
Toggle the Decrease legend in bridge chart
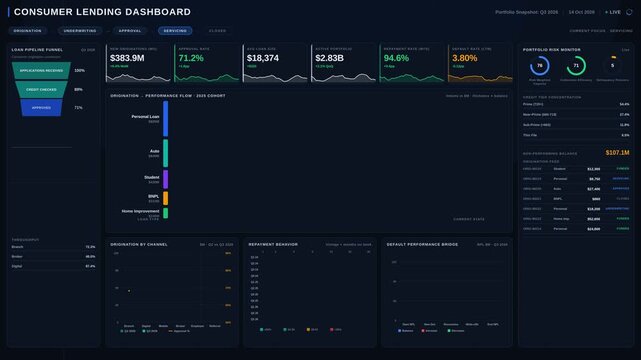[456, 331]
